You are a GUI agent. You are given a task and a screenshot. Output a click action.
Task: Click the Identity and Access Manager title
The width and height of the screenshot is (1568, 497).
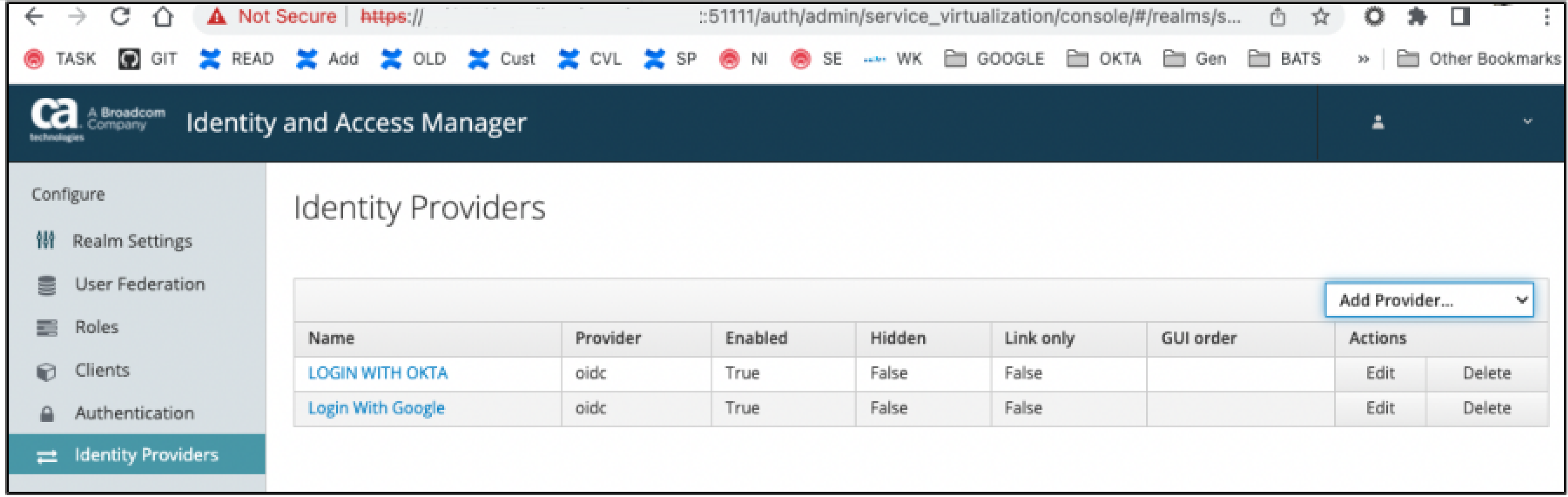[356, 123]
